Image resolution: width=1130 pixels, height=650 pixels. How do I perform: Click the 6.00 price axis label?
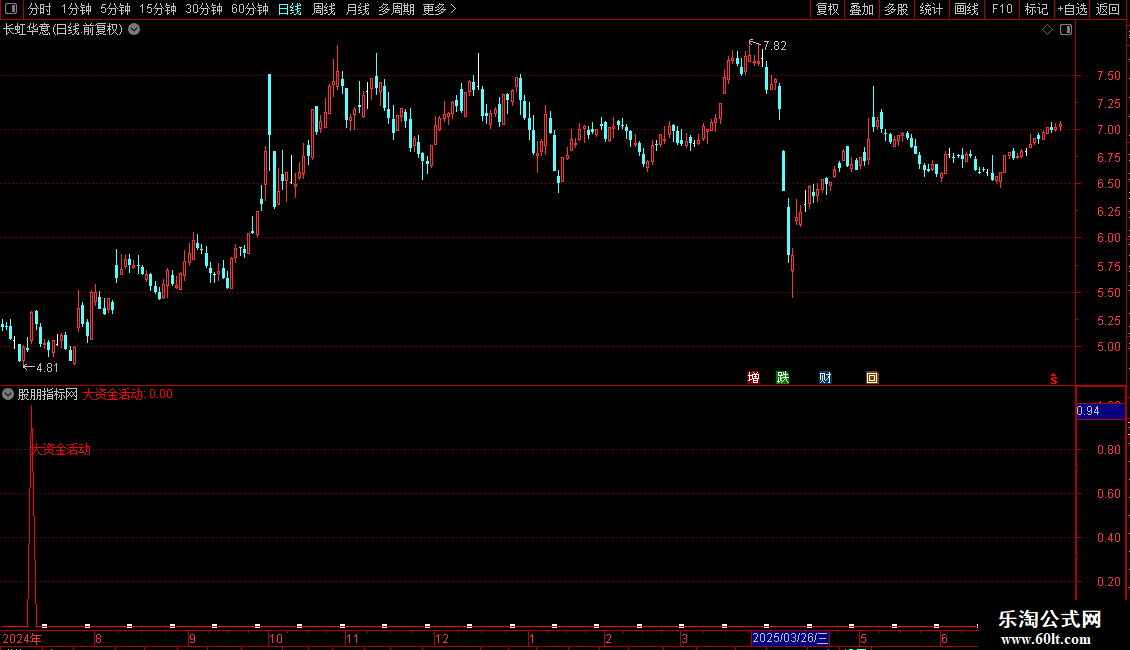(x=1108, y=238)
